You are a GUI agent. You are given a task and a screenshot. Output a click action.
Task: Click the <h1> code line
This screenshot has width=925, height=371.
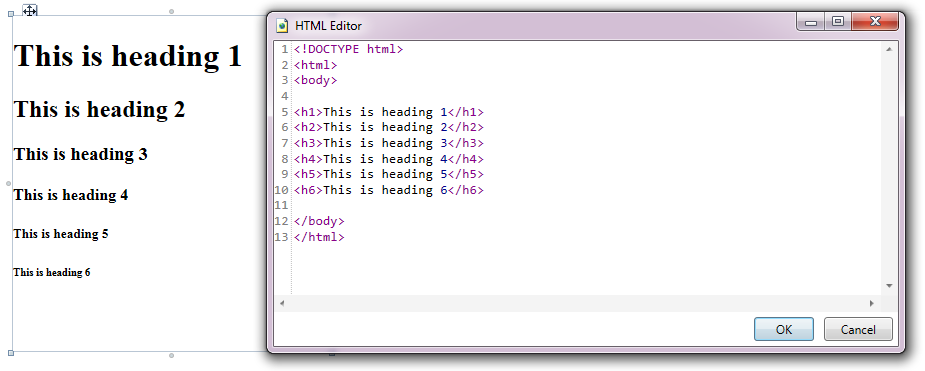pos(389,112)
